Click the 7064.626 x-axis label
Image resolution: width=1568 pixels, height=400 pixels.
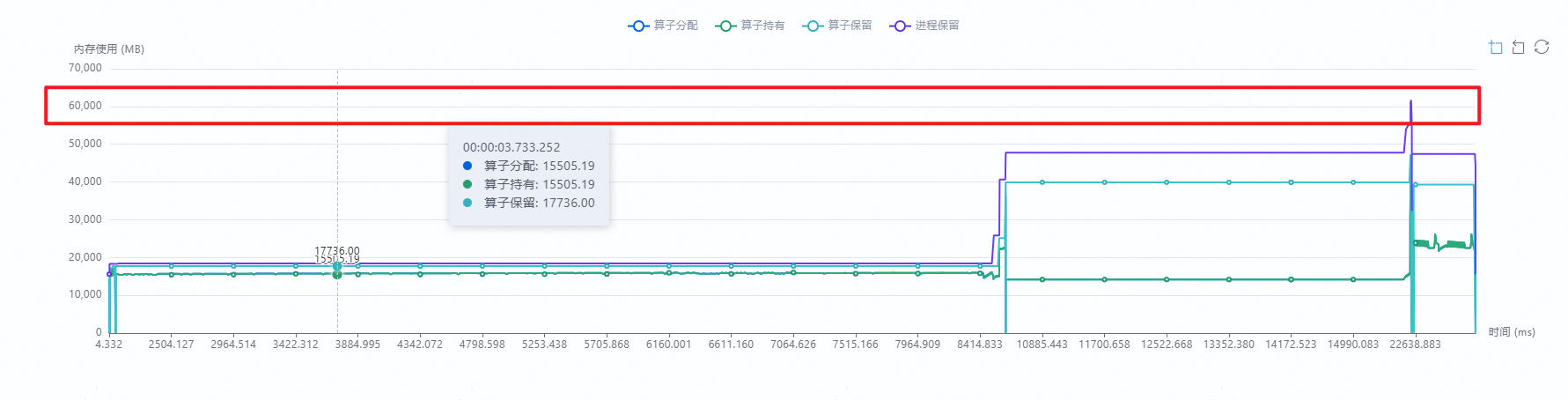tap(793, 344)
